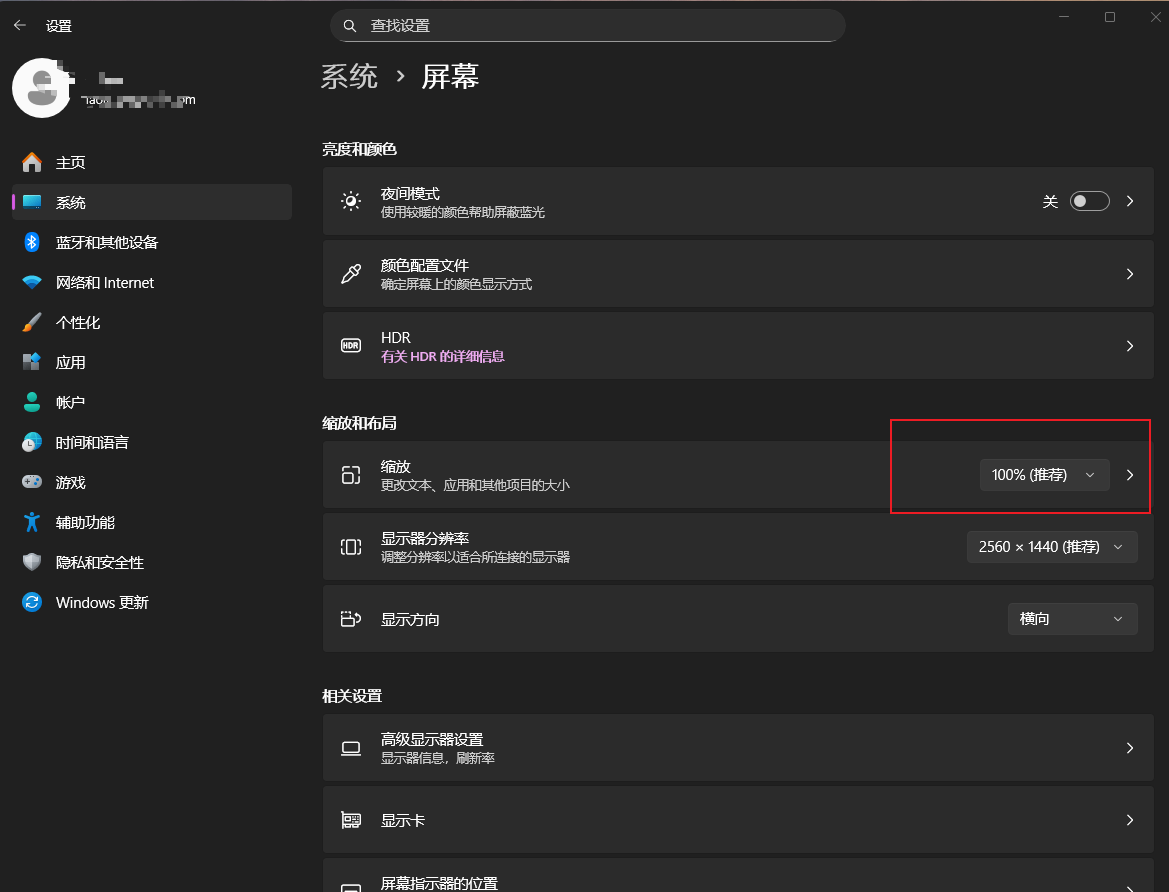Click the chevron on the 显示卡 row
Image resolution: width=1169 pixels, height=892 pixels.
click(x=1130, y=820)
